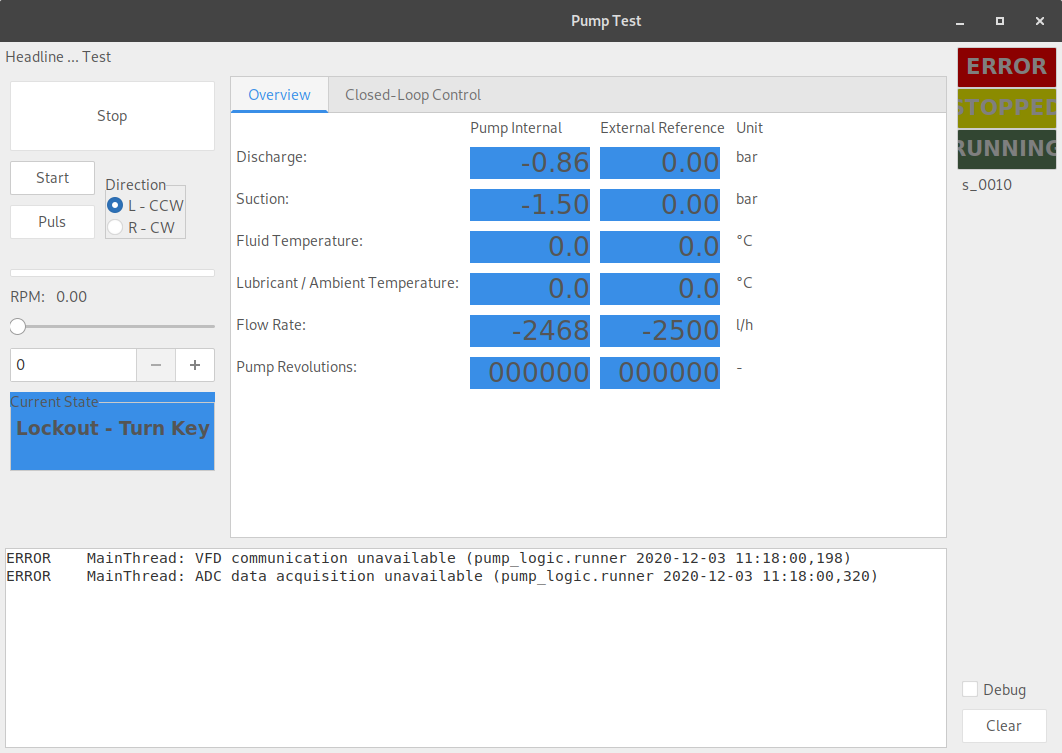Viewport: 1062px width, 753px height.
Task: Click the Lubricant / Ambient Temperature internal value
Action: pos(530,289)
